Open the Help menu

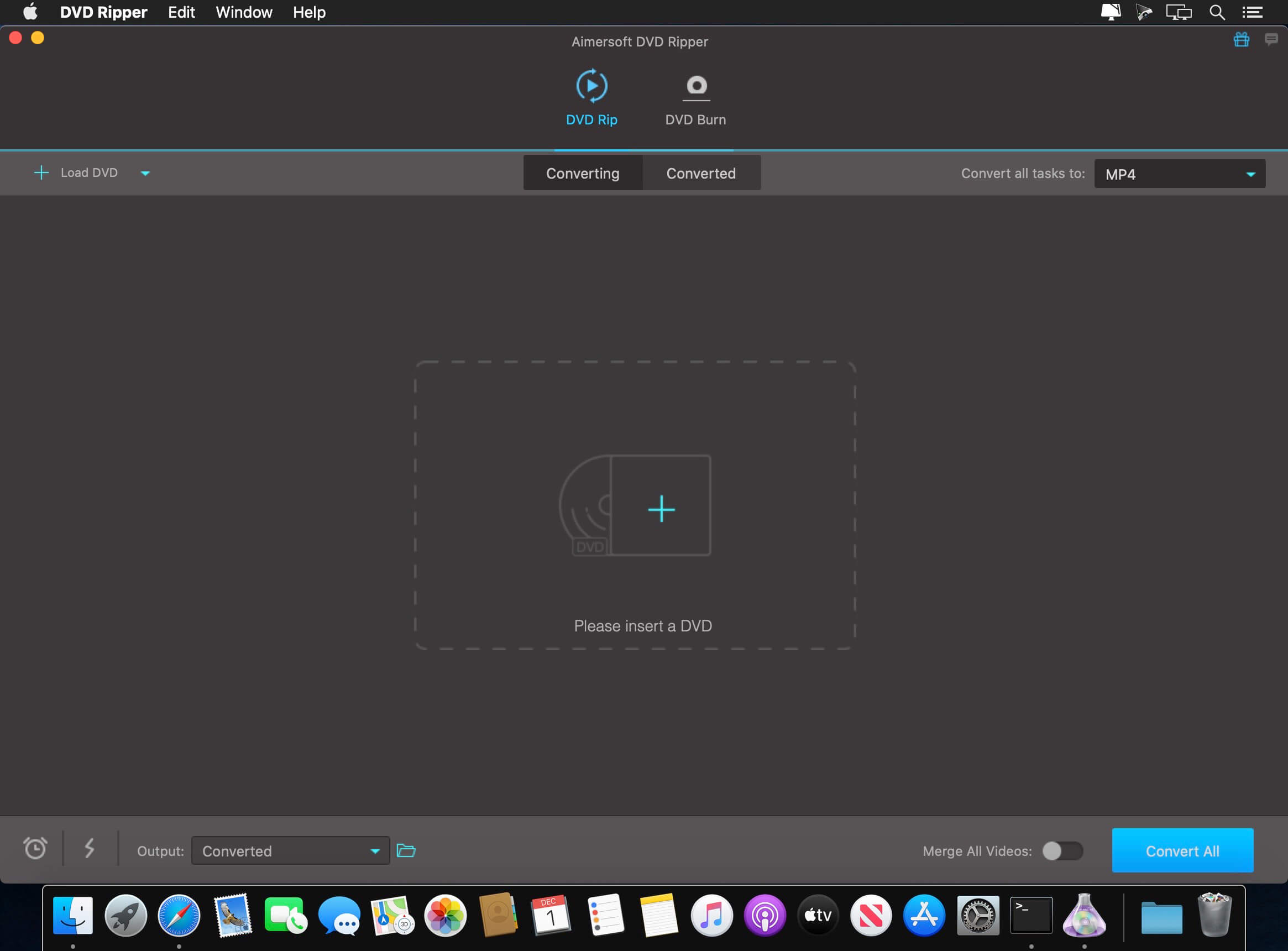[309, 12]
